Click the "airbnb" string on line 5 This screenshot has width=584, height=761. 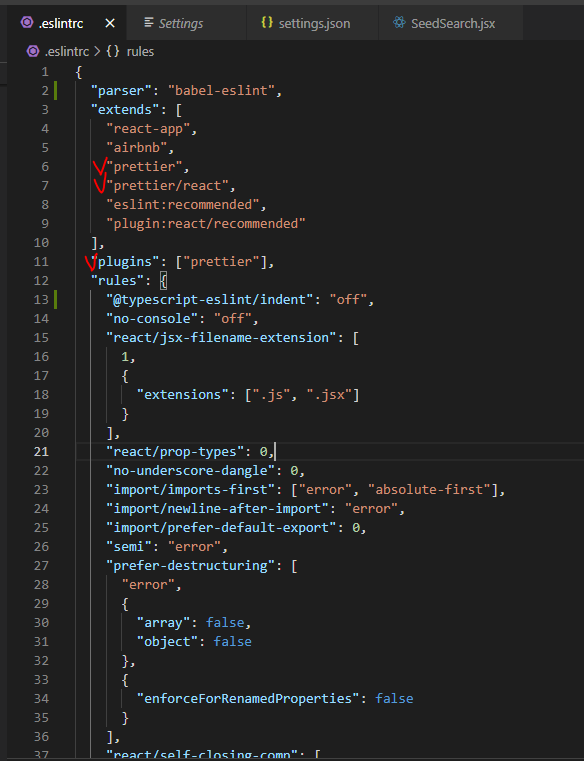tap(136, 148)
